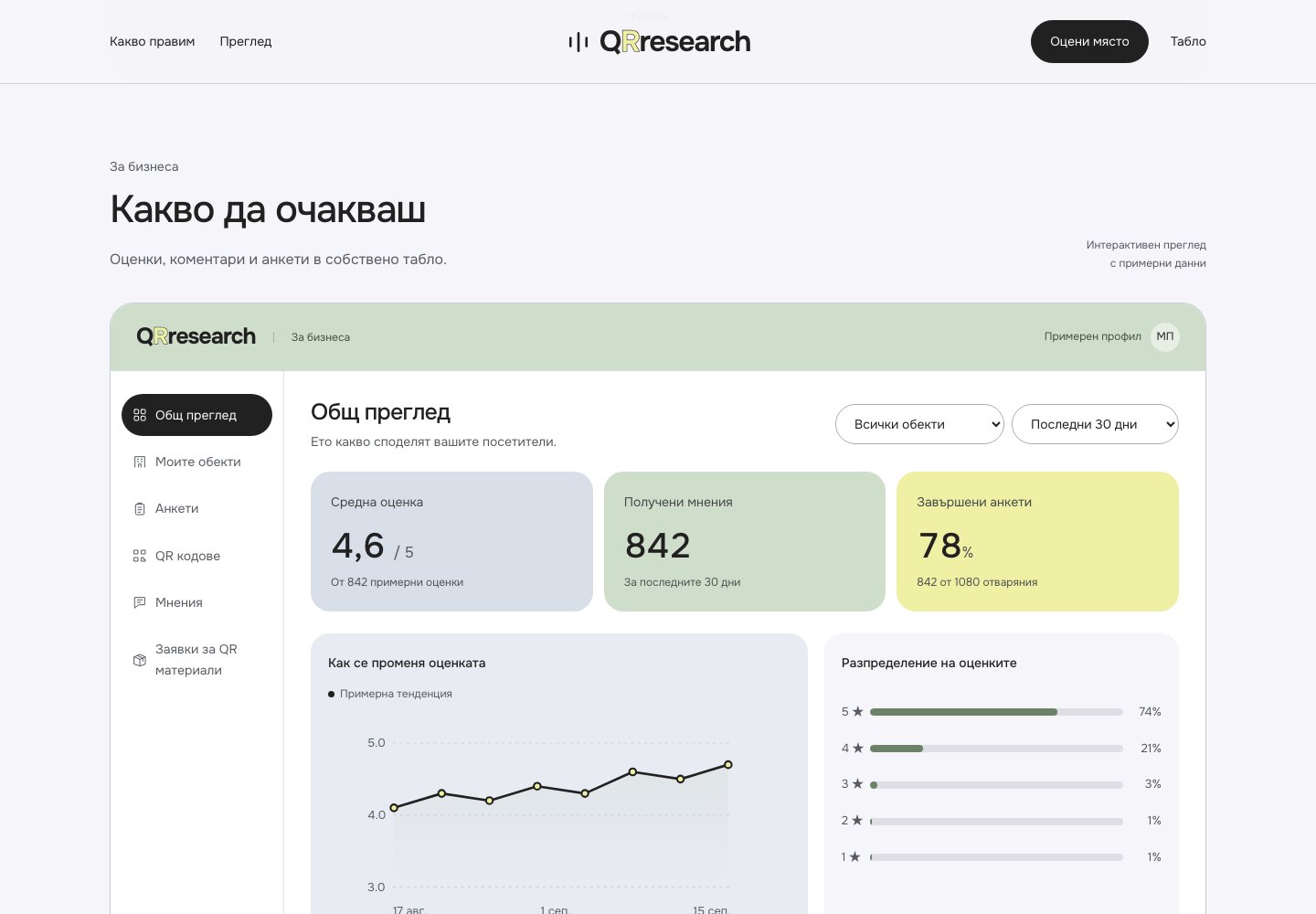1316x914 pixels.
Task: Click the 74% value in the distribution
Action: pyautogui.click(x=1150, y=712)
